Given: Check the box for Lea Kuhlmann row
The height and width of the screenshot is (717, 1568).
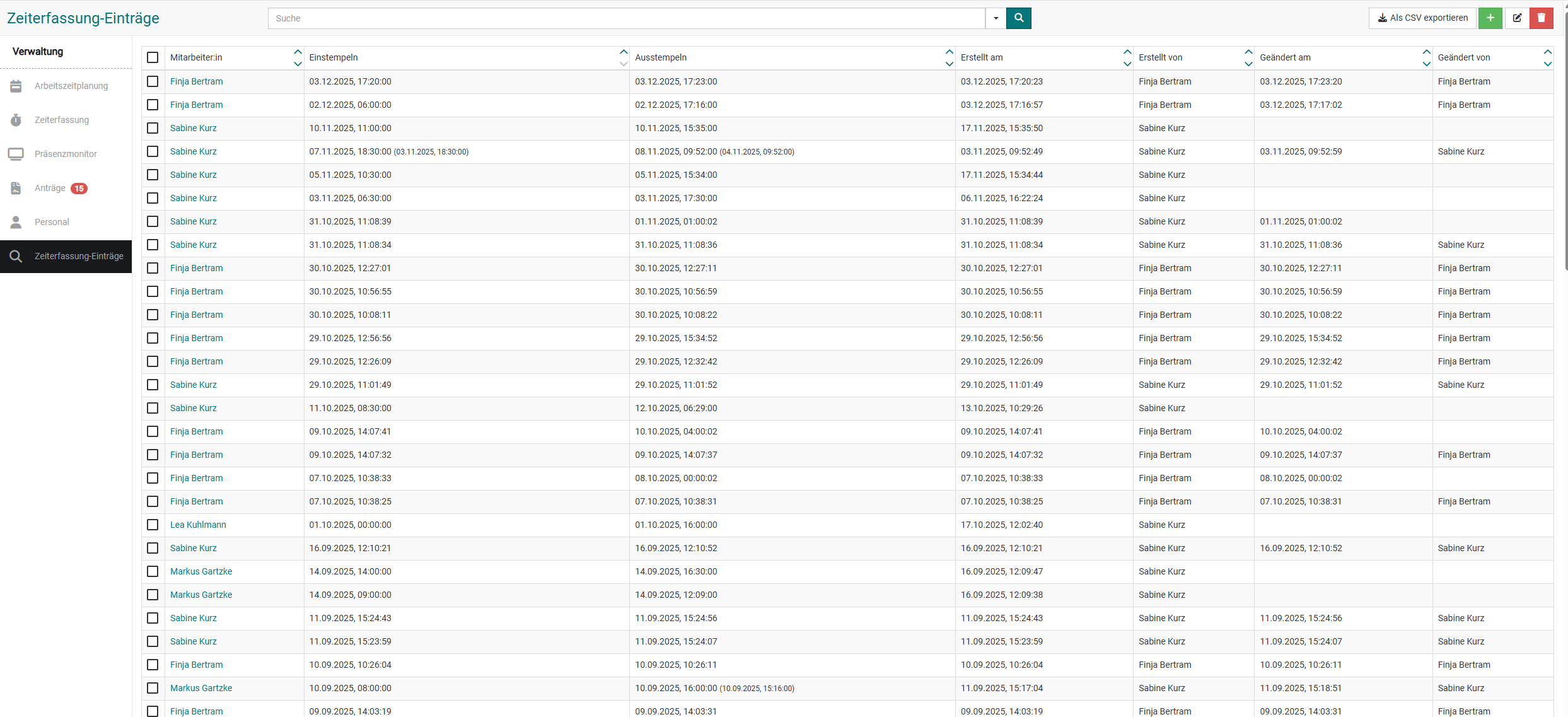Looking at the screenshot, I should coord(153,525).
